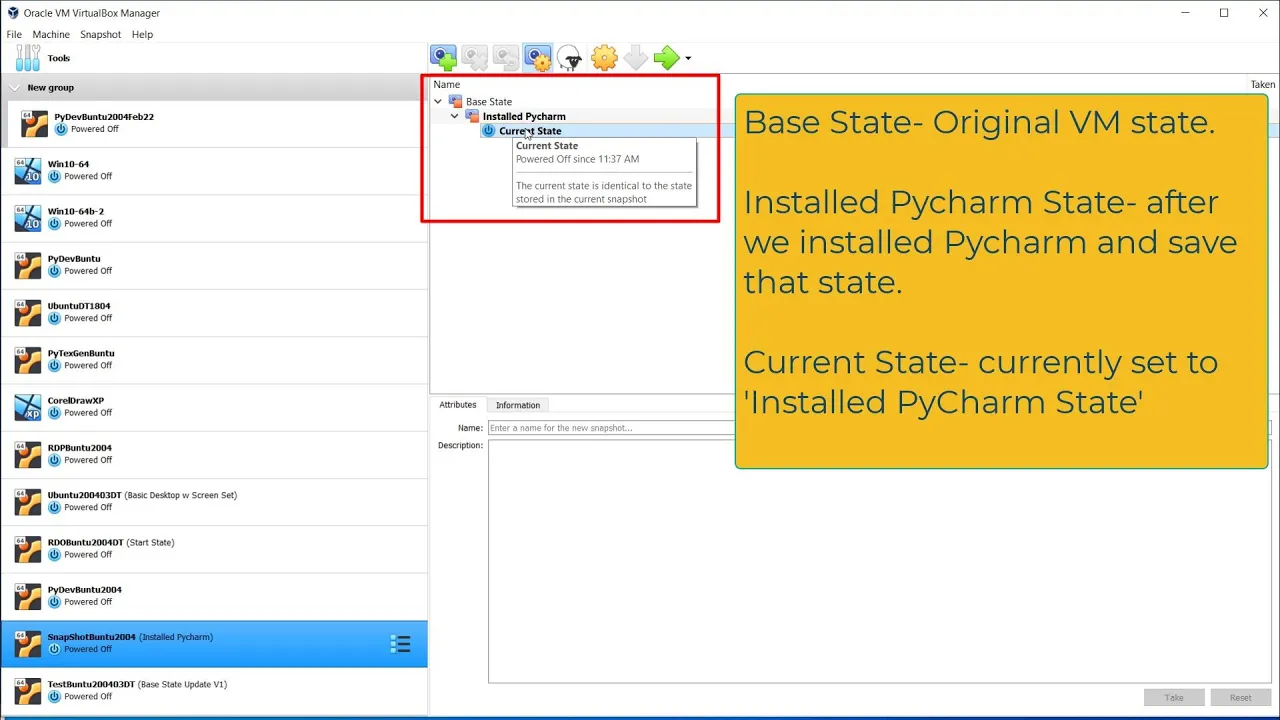Open menu icon on SnapShotBuntu2004 row
The width and height of the screenshot is (1280, 720).
[x=400, y=644]
